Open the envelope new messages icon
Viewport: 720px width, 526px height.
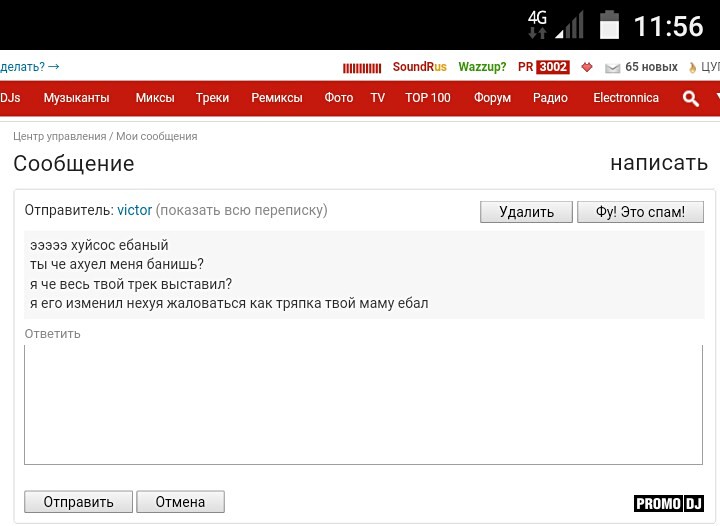(612, 67)
